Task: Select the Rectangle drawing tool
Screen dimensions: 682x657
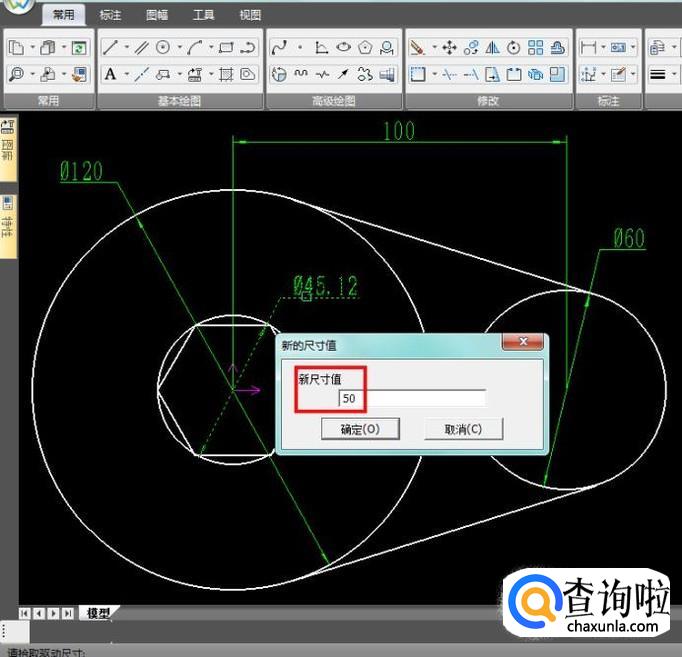Action: pos(226,47)
